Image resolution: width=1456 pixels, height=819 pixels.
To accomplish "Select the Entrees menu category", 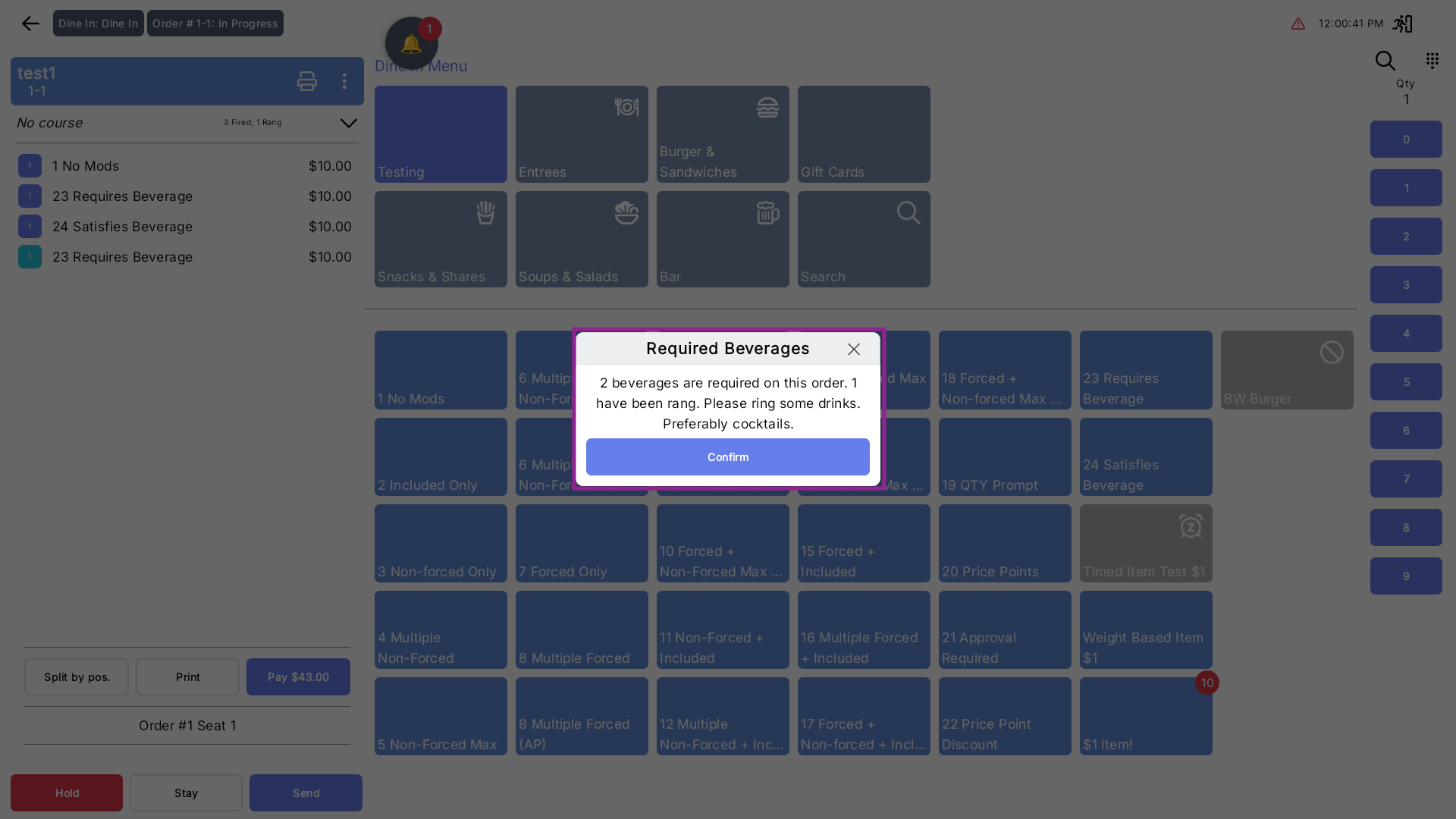I will (582, 134).
